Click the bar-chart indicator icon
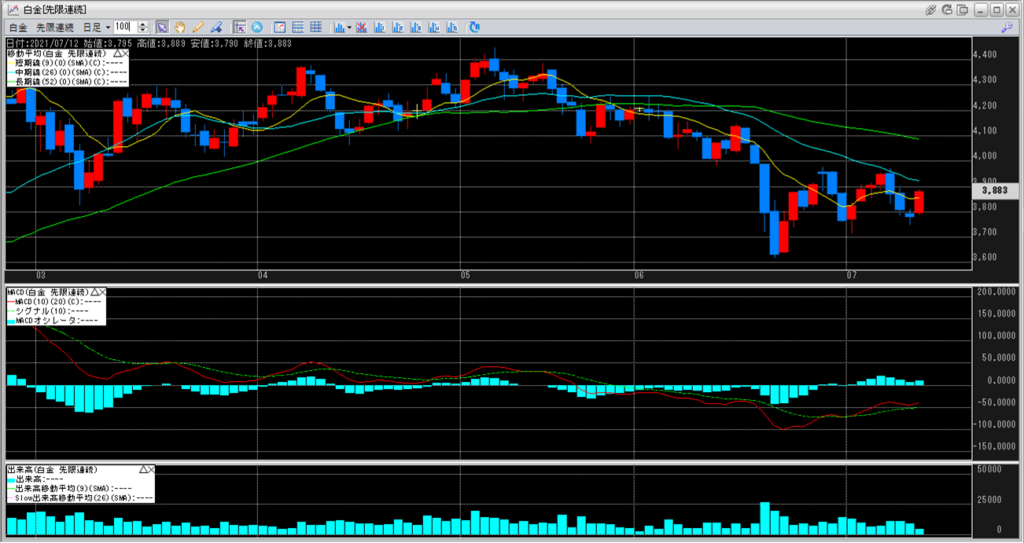This screenshot has height=543, width=1024. (339, 27)
